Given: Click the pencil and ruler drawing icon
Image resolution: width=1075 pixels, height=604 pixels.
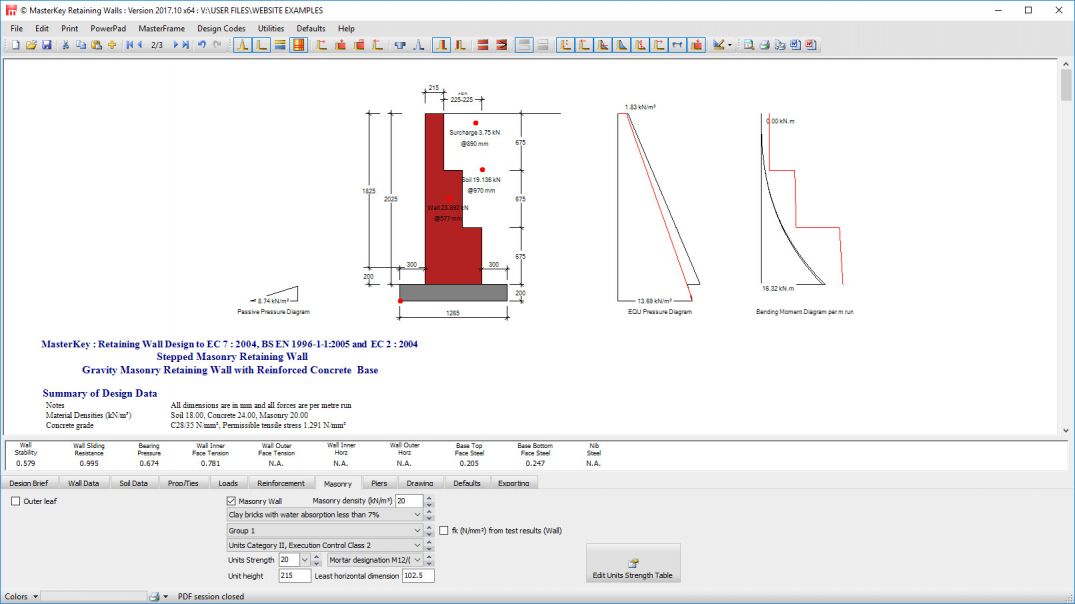Looking at the screenshot, I should [718, 45].
